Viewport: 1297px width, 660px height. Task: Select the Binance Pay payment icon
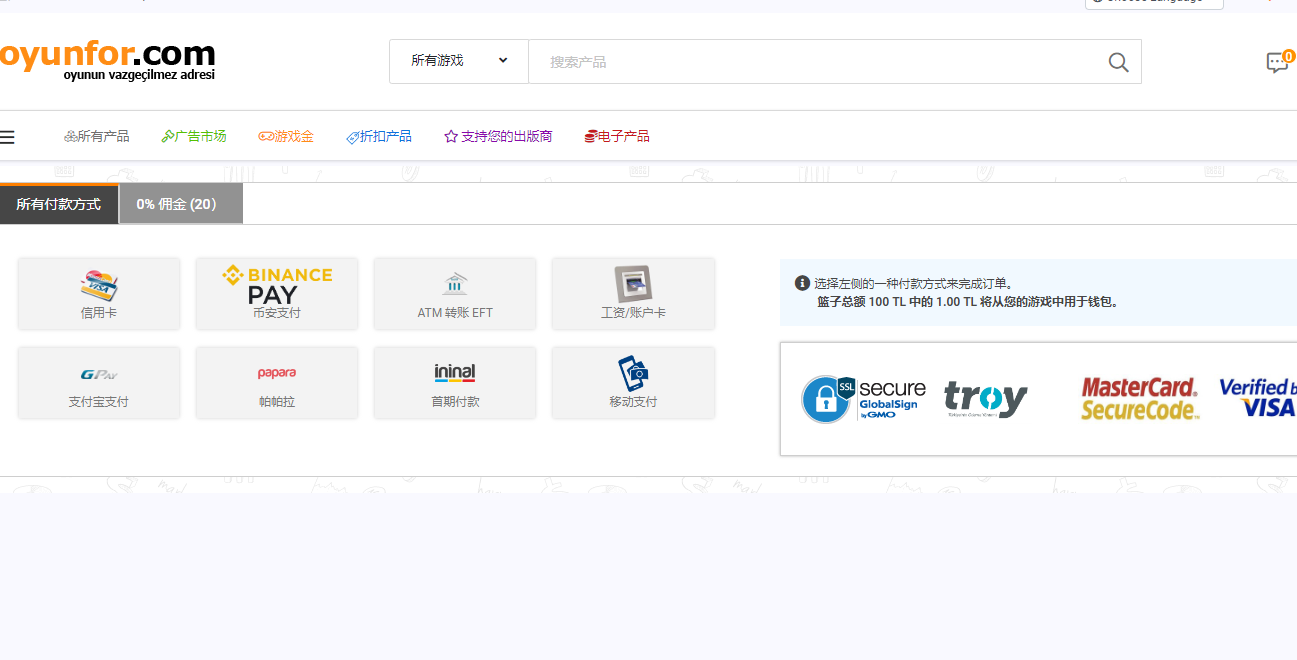(276, 293)
